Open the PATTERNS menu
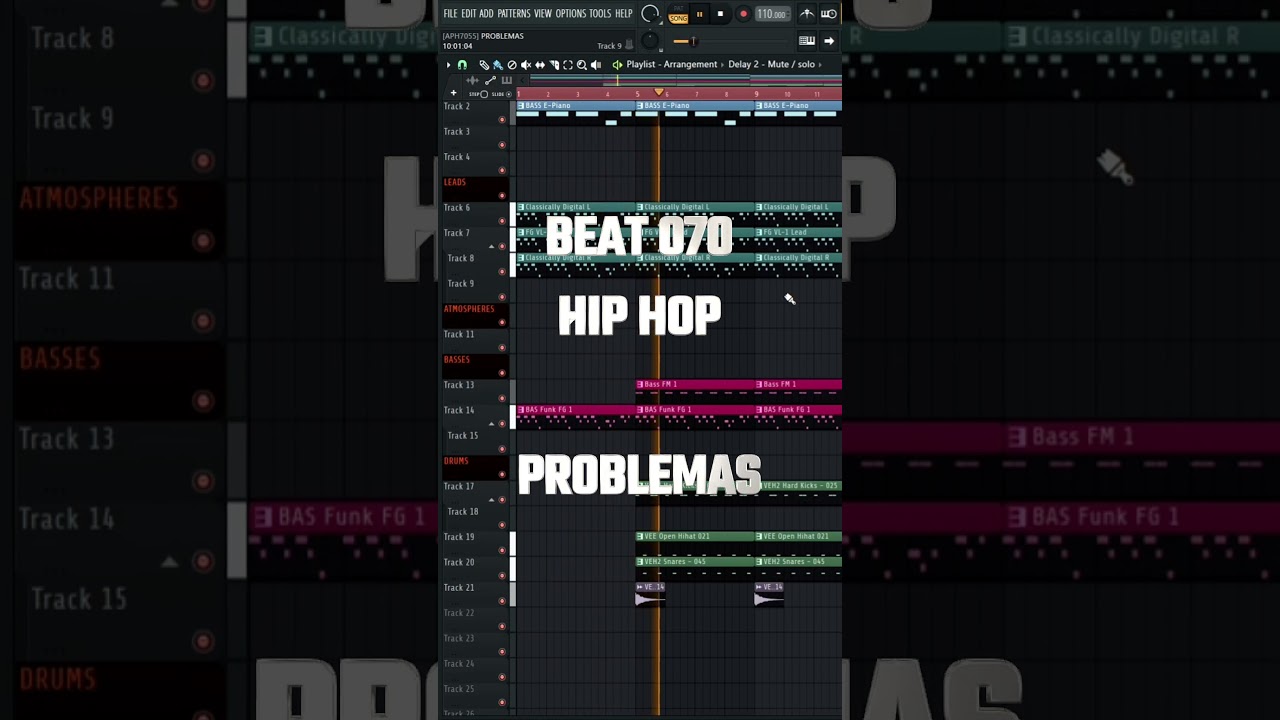 point(514,14)
